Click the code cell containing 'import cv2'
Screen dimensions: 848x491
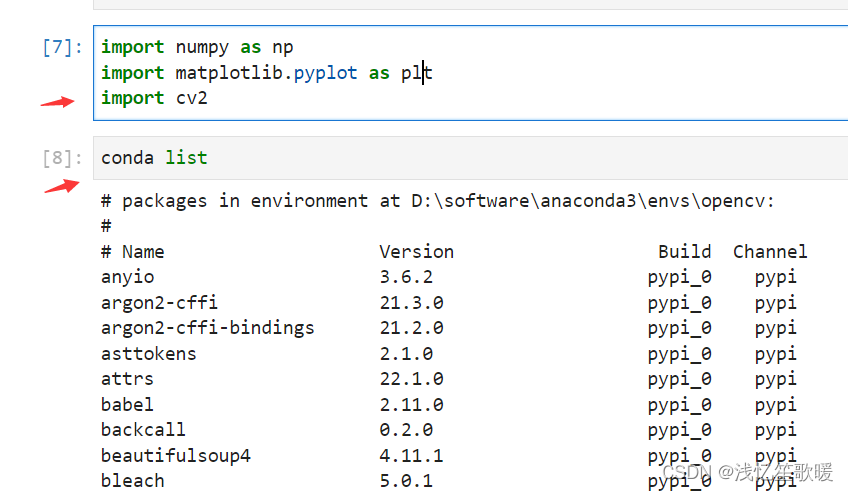click(471, 73)
